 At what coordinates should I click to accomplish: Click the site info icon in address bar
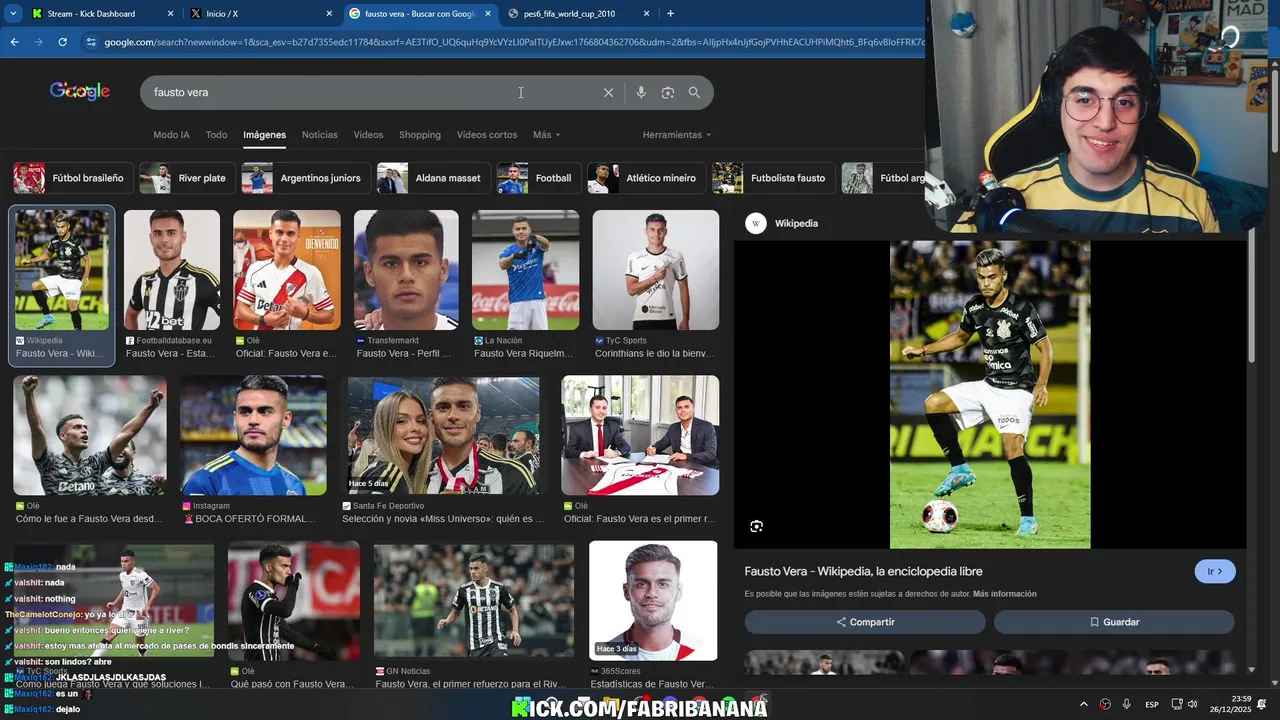tap(91, 42)
